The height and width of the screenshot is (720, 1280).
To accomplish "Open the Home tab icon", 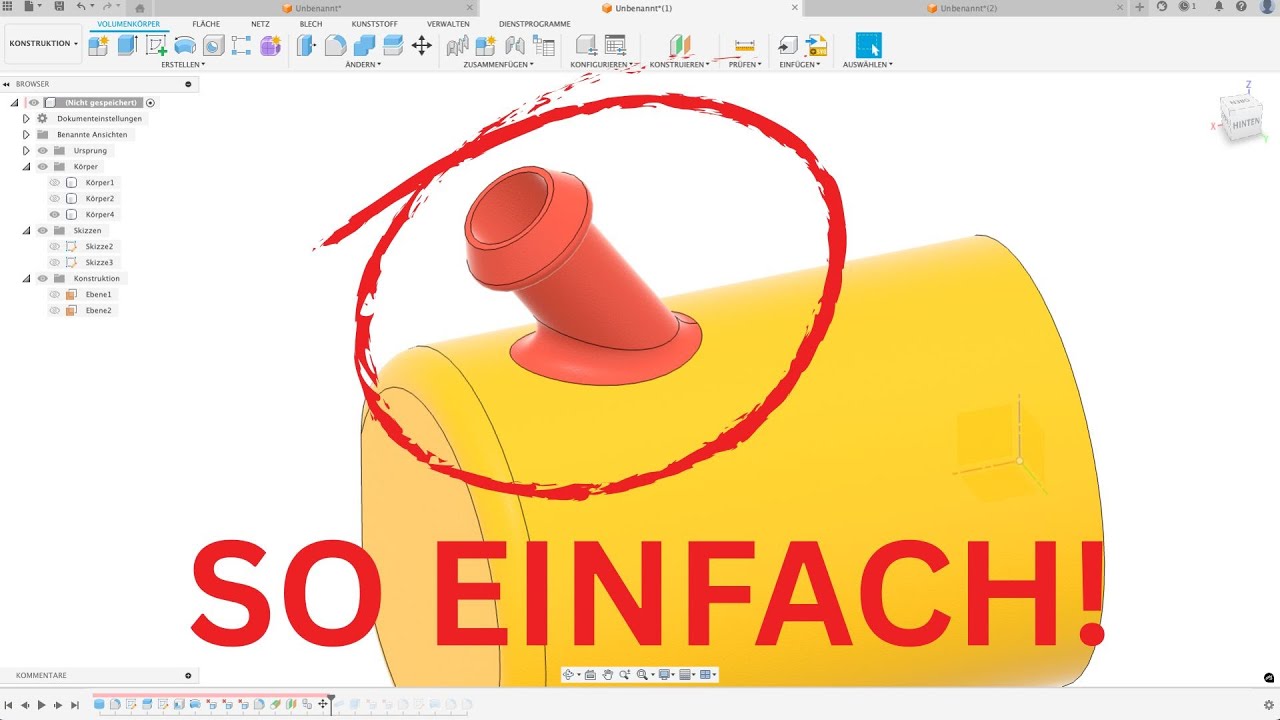I will point(140,8).
